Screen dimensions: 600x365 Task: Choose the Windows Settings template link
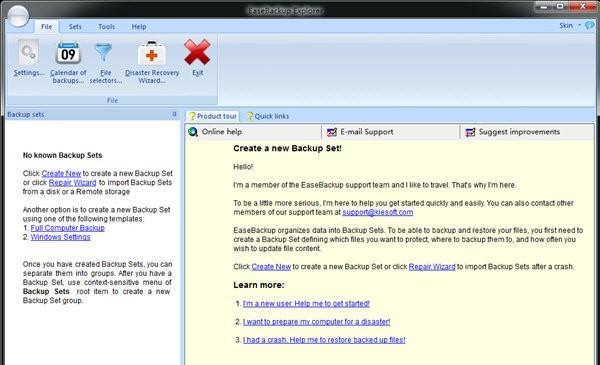60,237
